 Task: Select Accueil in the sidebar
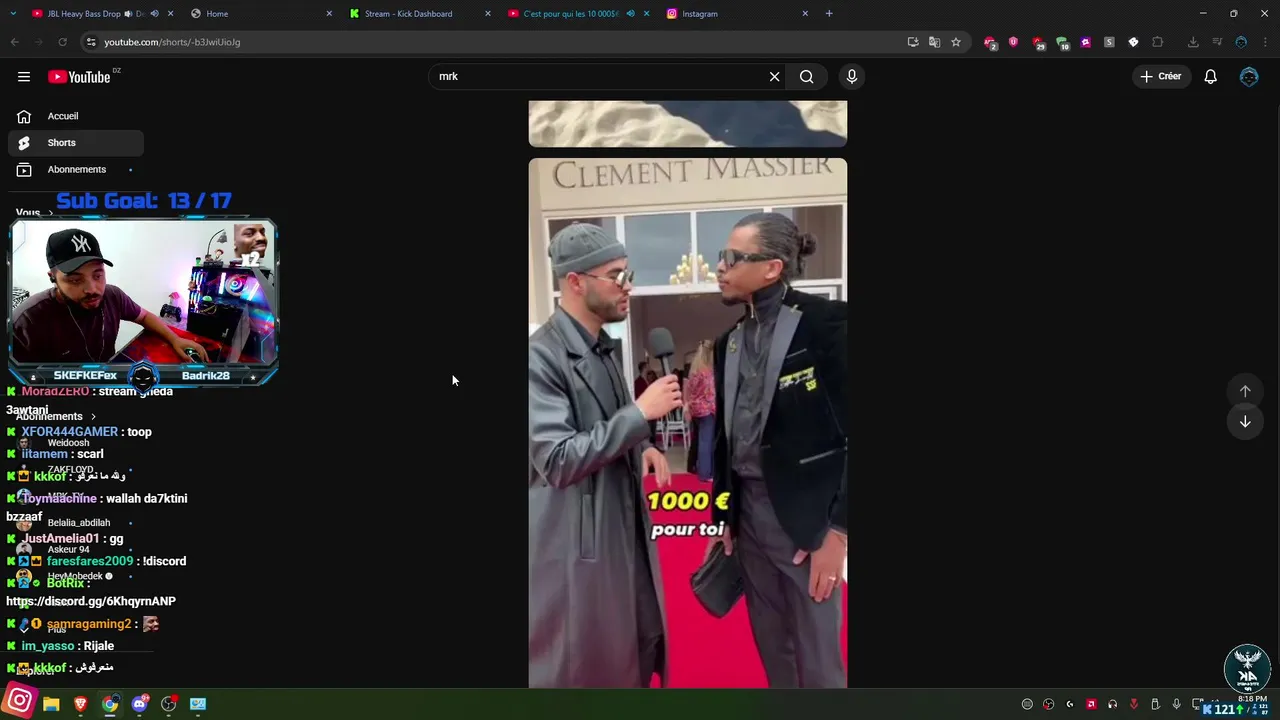pos(76,116)
